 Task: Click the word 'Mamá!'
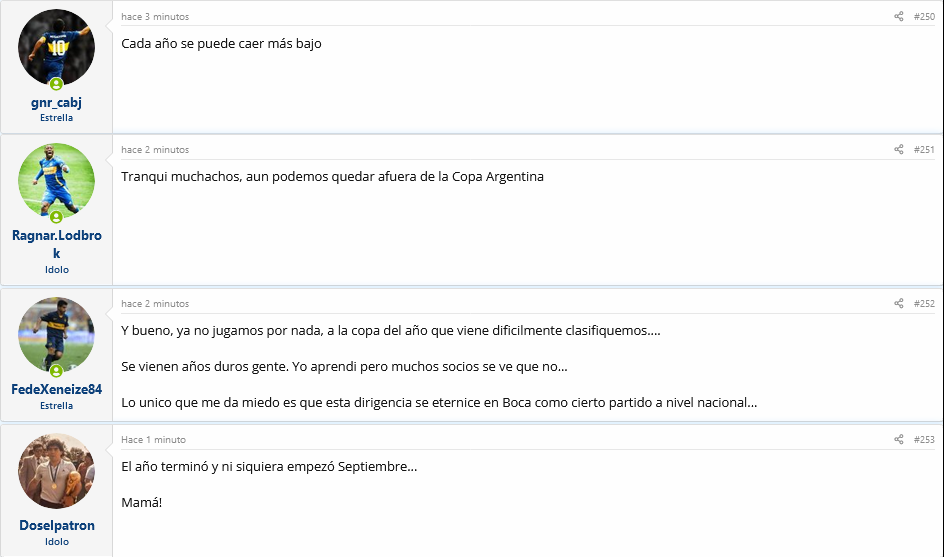pos(141,502)
